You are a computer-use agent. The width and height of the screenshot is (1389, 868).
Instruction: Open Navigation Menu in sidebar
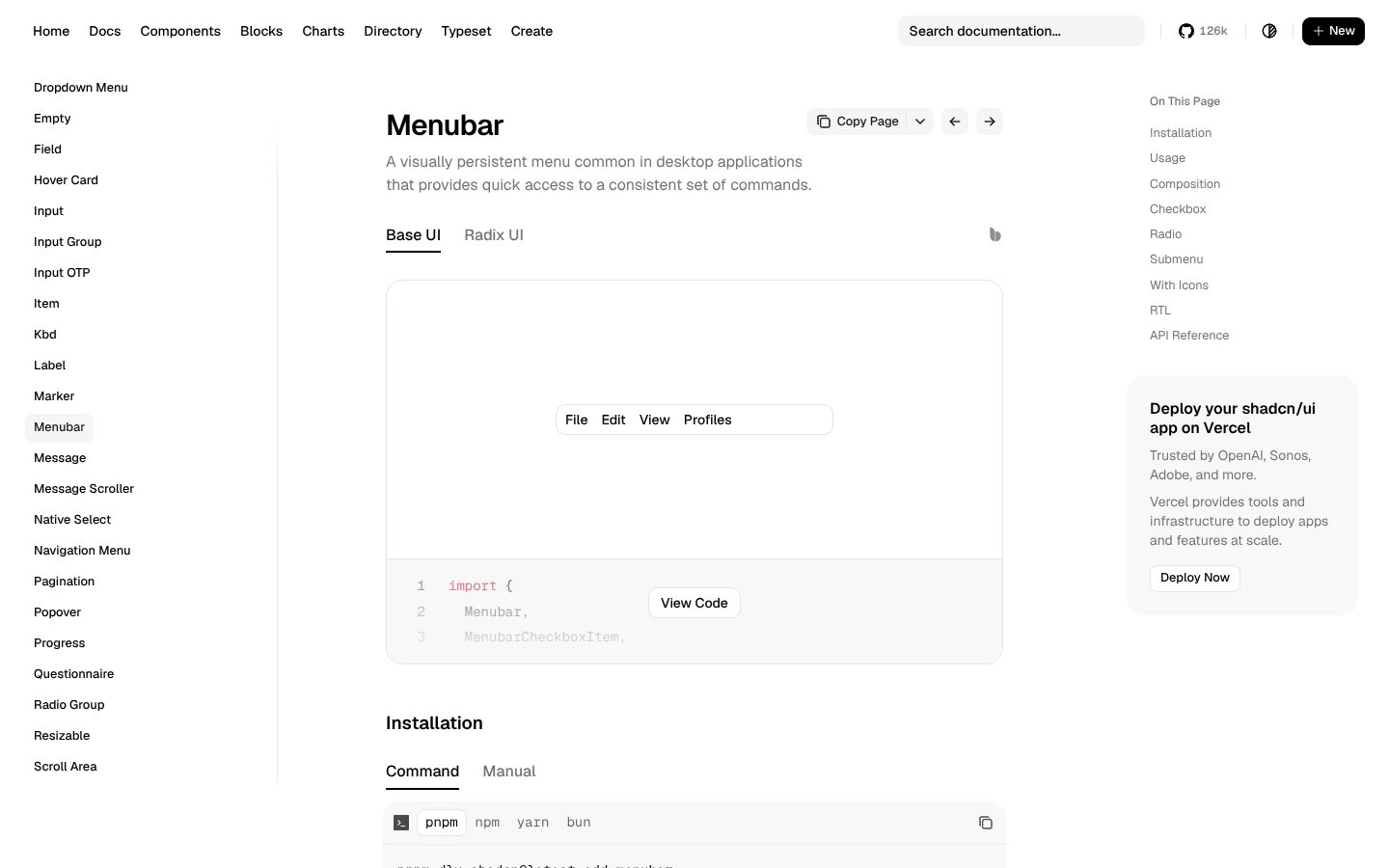82,551
